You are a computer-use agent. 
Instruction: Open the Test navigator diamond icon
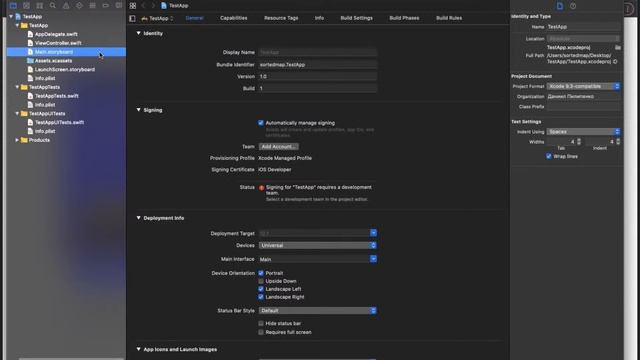[x=79, y=6]
